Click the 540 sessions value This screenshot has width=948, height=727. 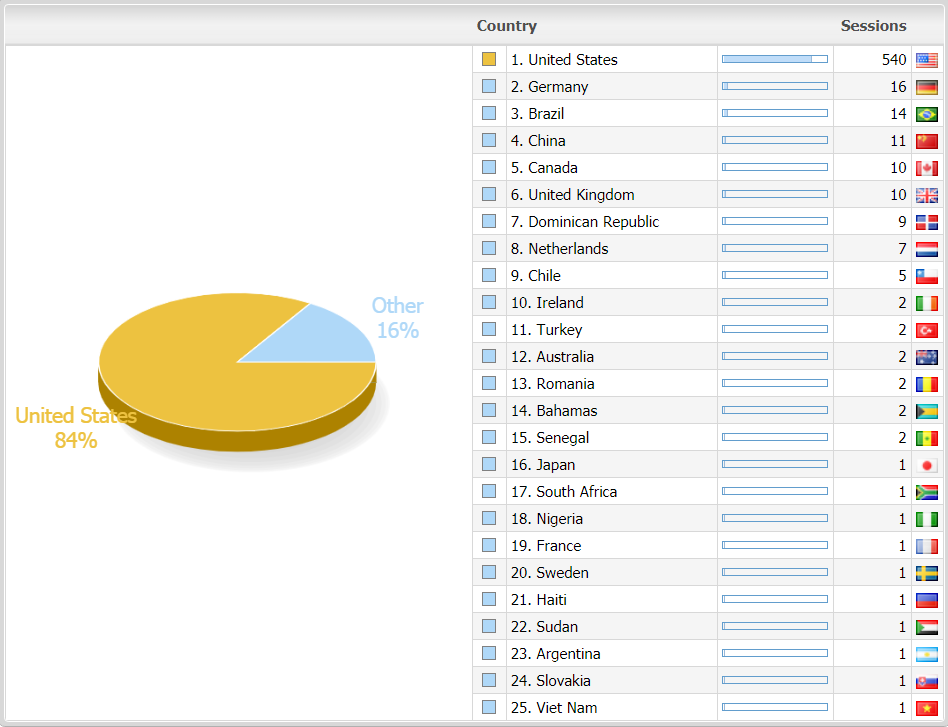[x=894, y=60]
